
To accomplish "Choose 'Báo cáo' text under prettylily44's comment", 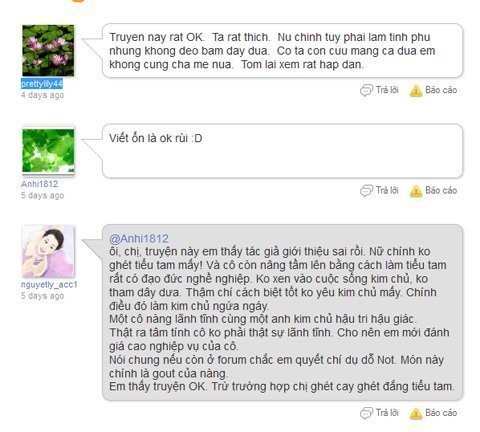I will (441, 90).
